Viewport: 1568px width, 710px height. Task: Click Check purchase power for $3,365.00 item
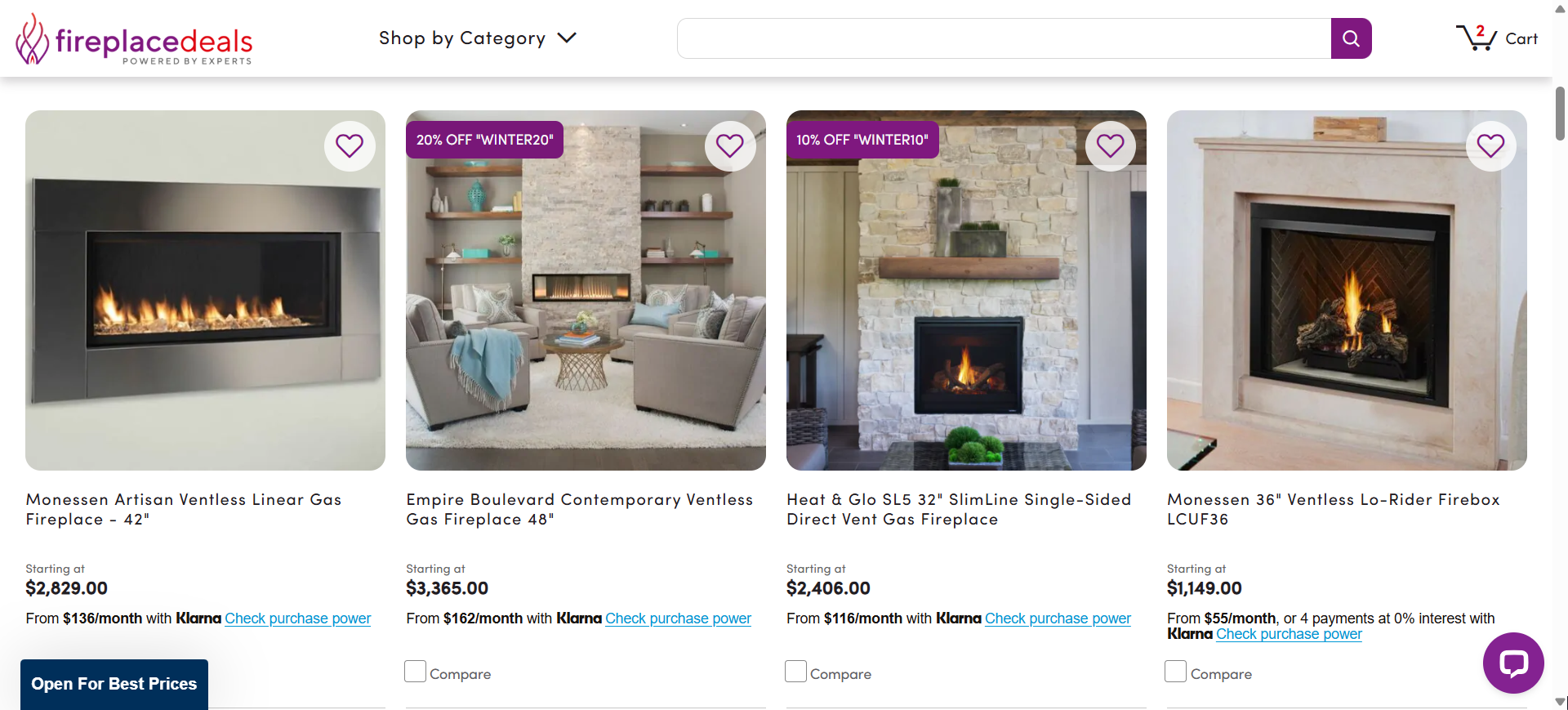tap(678, 618)
